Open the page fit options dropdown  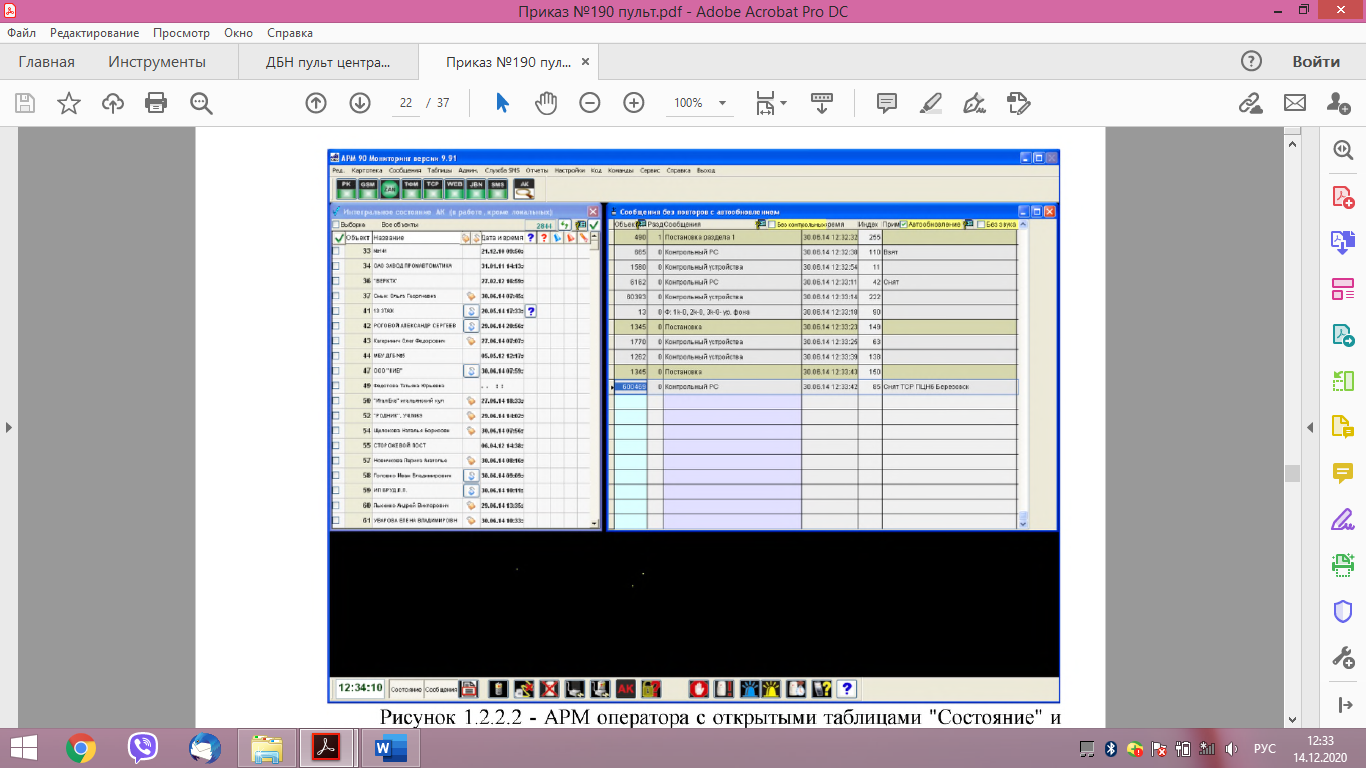(x=771, y=103)
